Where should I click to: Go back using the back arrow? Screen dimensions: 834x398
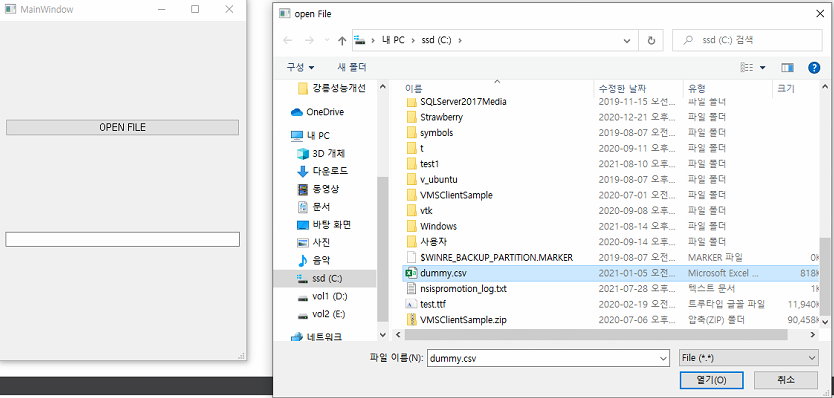(287, 40)
